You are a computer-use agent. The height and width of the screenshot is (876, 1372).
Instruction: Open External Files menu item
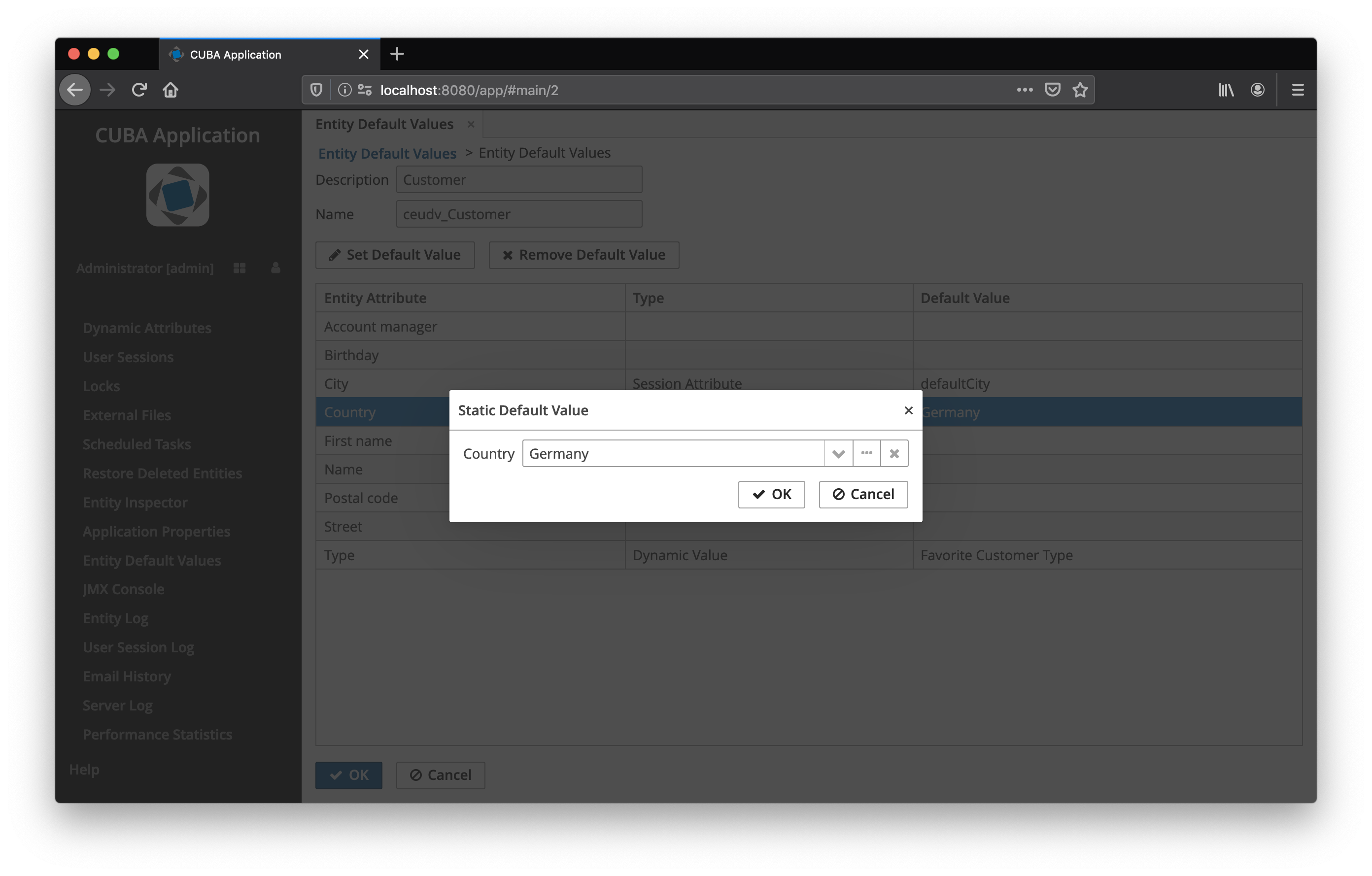127,415
